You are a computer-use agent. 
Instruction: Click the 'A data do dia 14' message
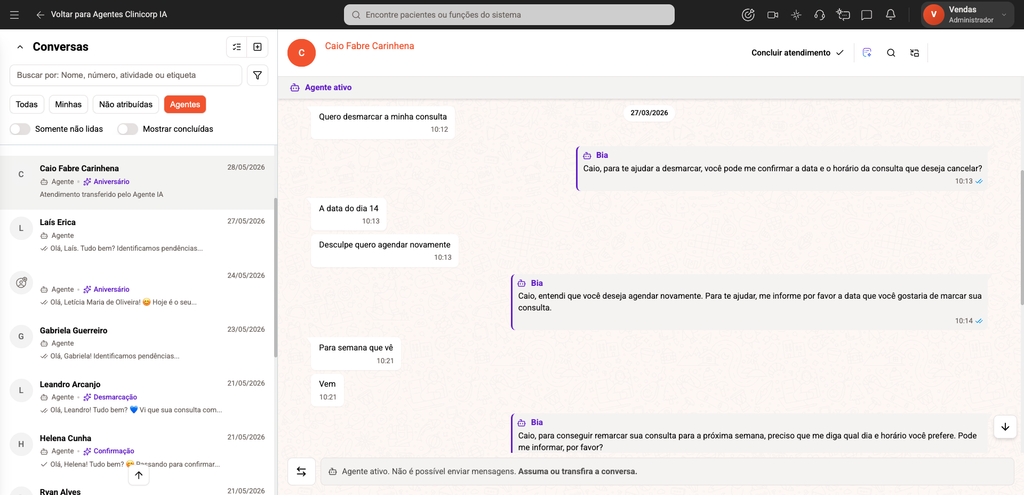[349, 214]
